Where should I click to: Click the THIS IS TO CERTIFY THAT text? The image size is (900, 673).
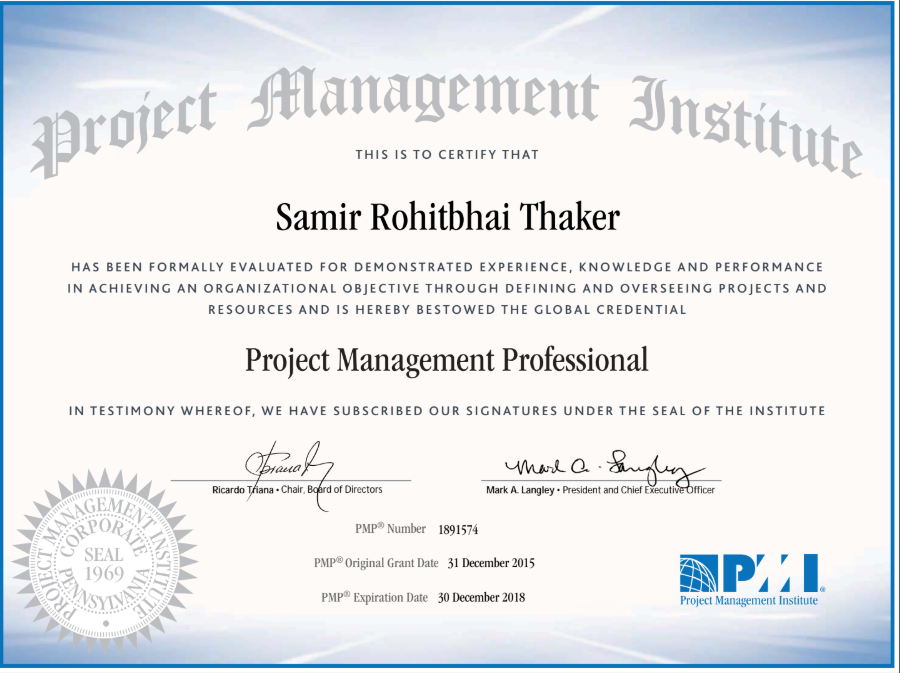pos(449,155)
